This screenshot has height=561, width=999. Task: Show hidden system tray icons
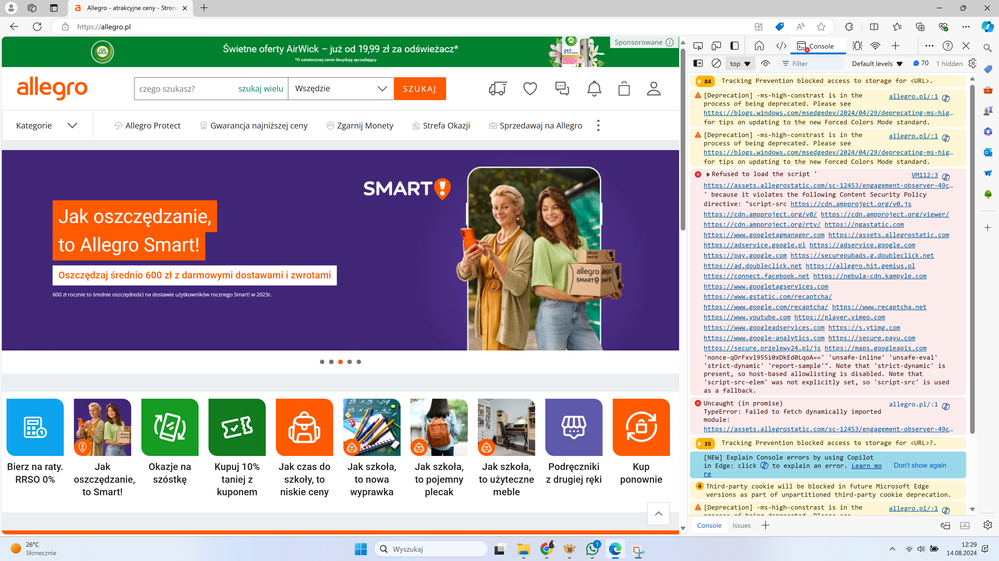(892, 549)
